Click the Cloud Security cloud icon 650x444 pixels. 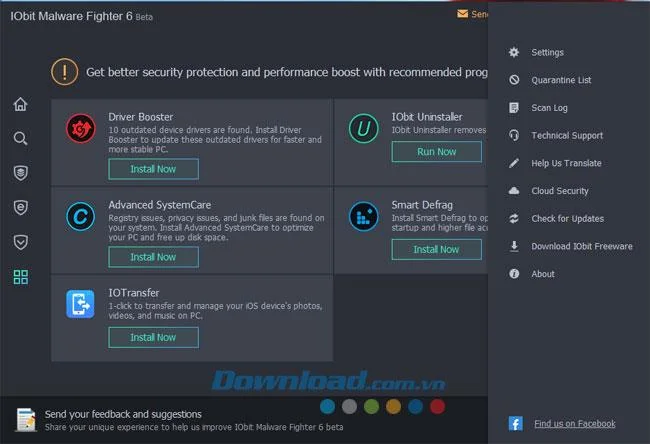[x=514, y=191]
